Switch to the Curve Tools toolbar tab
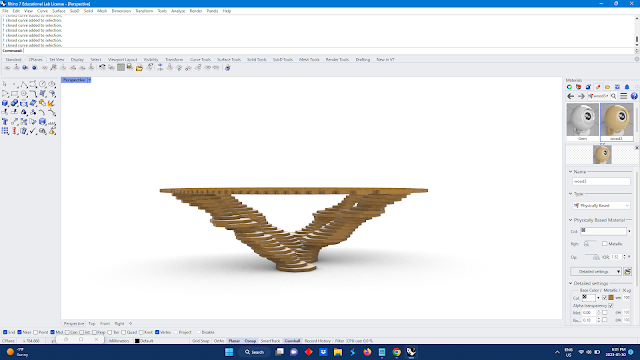Screen dimensions: 640x360 [x=200, y=60]
